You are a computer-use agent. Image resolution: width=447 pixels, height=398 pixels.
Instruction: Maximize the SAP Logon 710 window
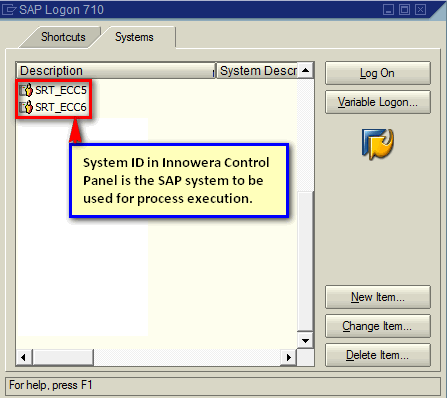[x=404, y=10]
